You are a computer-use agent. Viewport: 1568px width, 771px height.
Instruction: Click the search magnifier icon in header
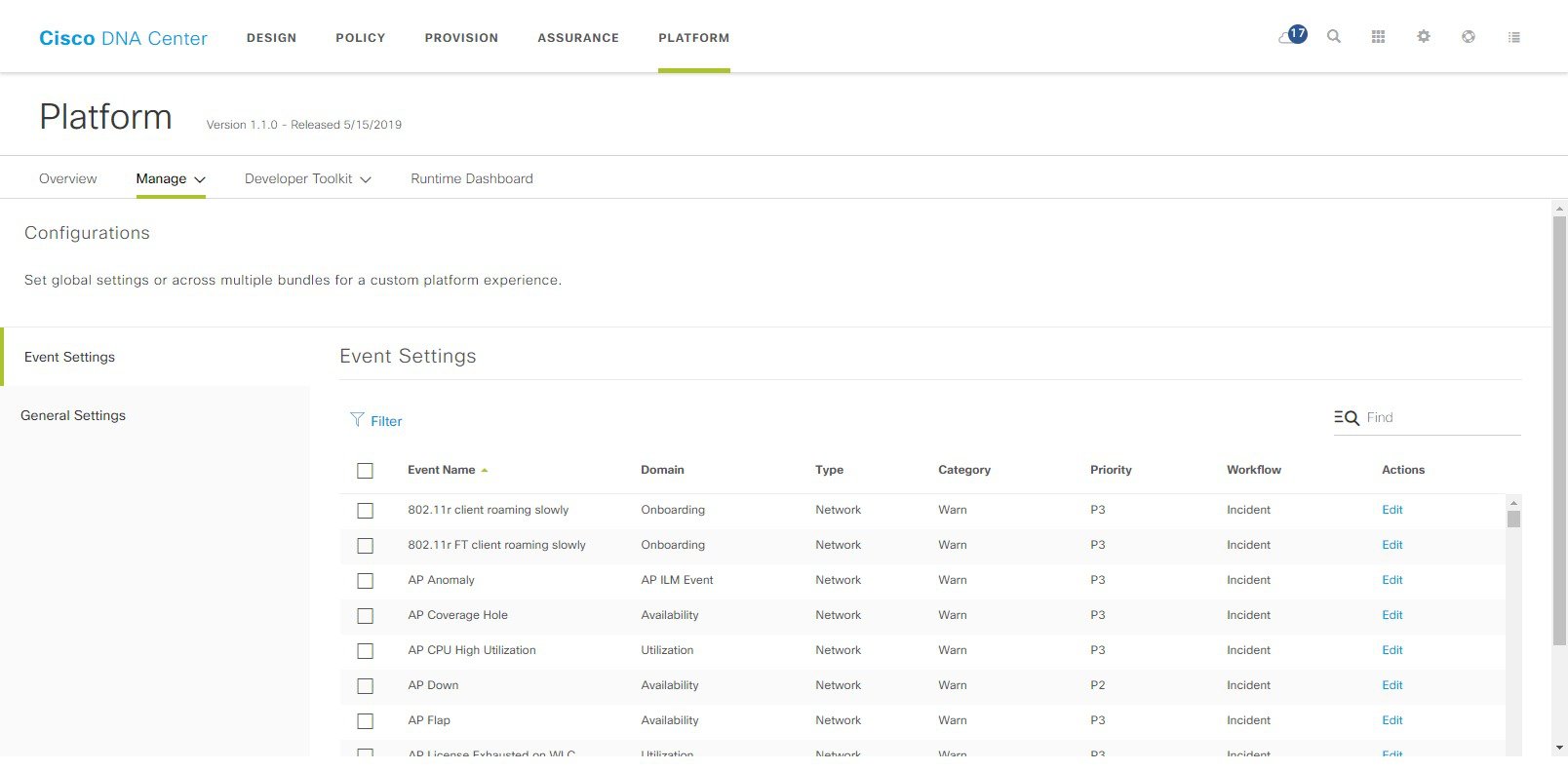click(1334, 37)
